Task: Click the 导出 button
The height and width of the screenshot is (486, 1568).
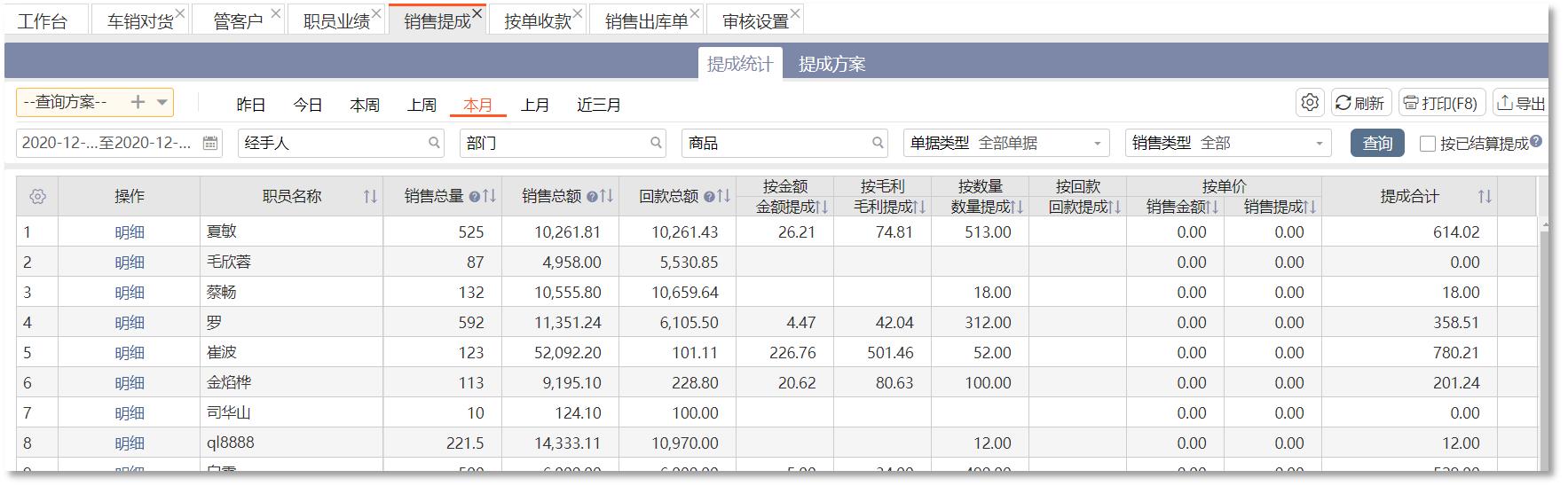Action: [1521, 103]
